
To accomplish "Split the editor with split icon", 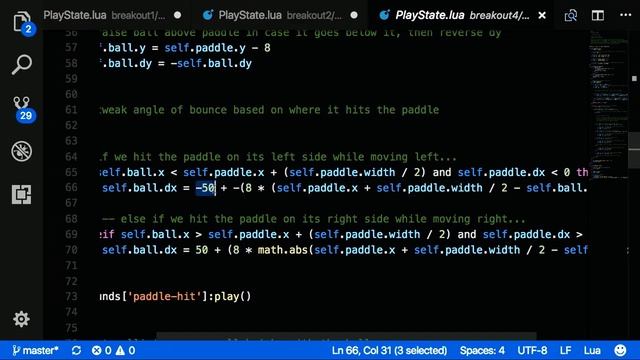I will tap(598, 16).
